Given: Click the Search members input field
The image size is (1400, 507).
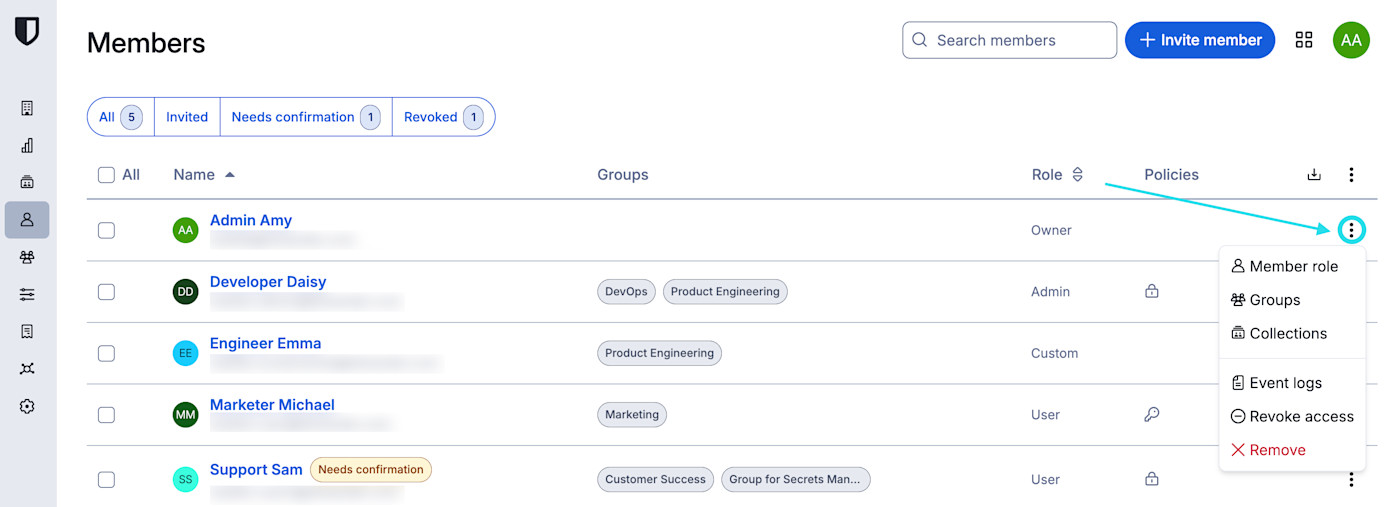Looking at the screenshot, I should (x=1010, y=40).
